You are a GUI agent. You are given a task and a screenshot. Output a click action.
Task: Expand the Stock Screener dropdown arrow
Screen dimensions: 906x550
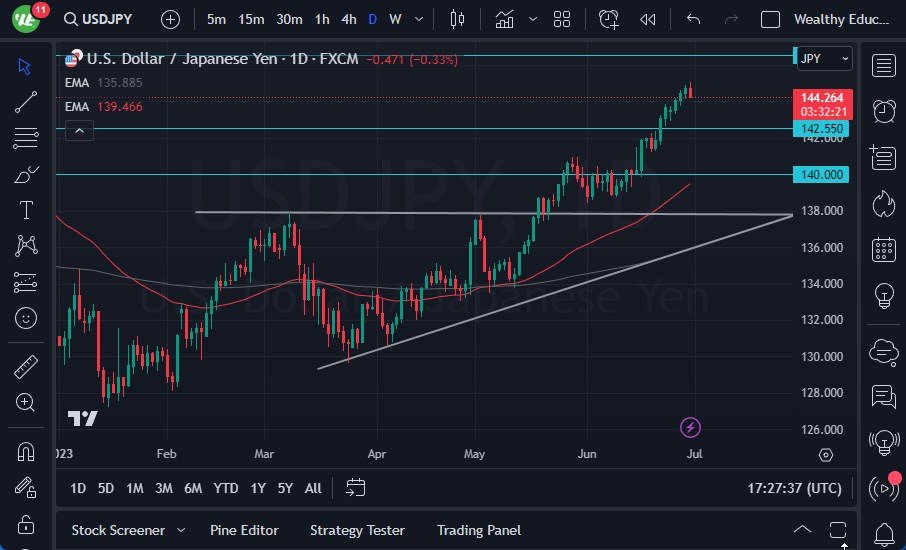coord(181,530)
